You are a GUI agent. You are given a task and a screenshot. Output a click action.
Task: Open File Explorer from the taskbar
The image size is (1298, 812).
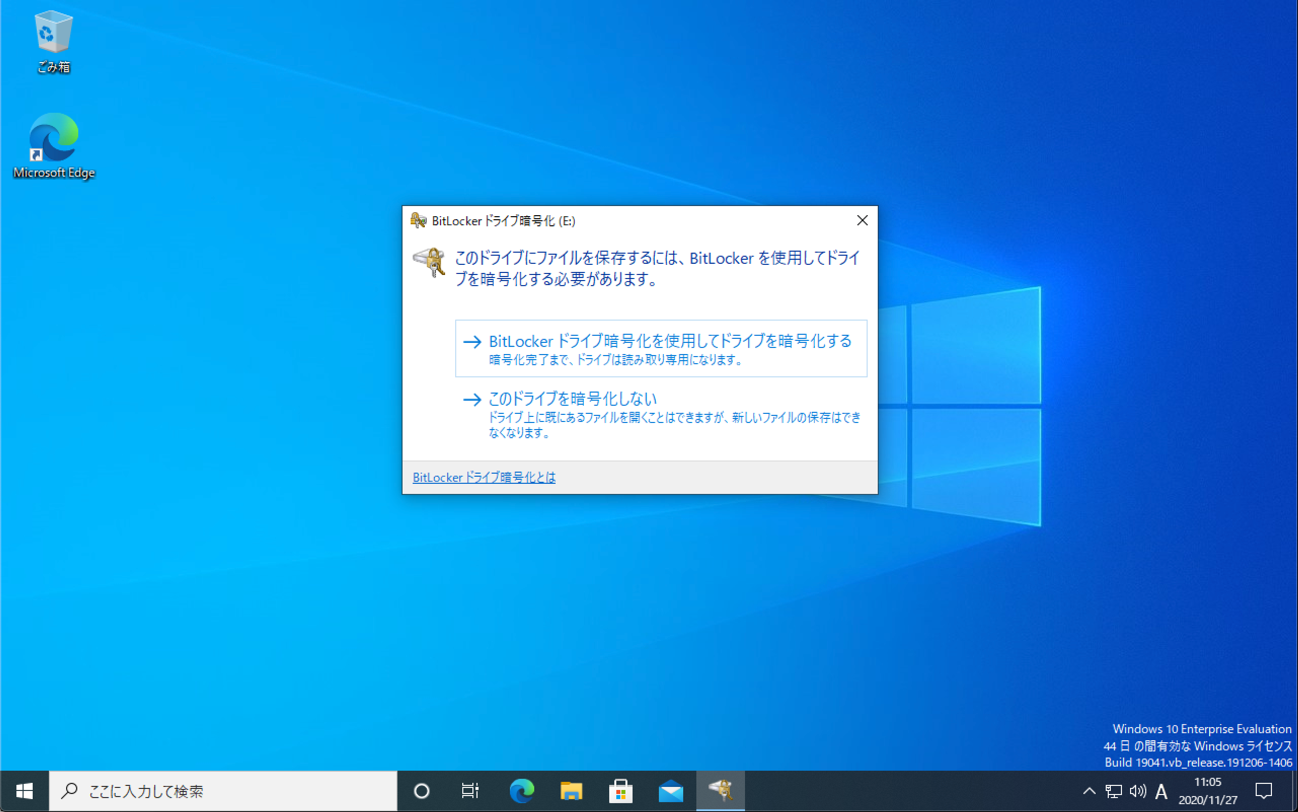coord(571,791)
